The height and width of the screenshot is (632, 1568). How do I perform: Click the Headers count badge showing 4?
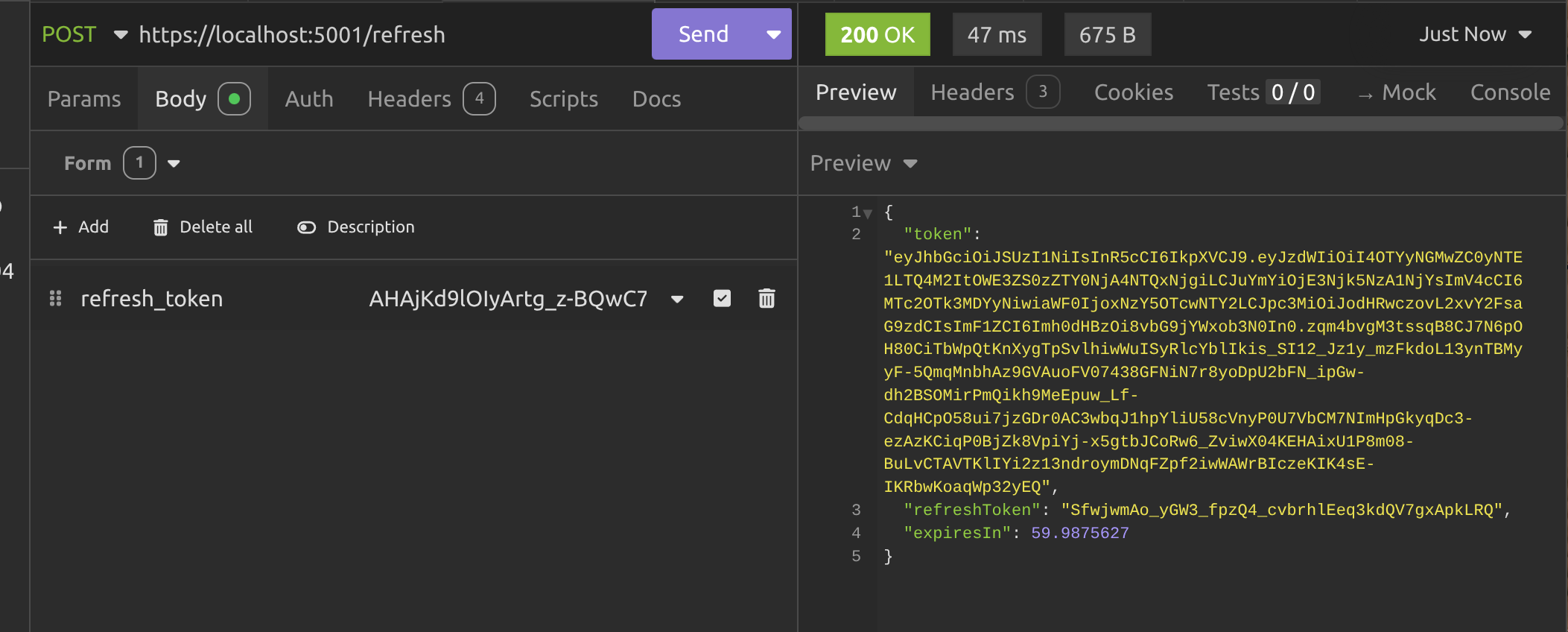(x=479, y=99)
